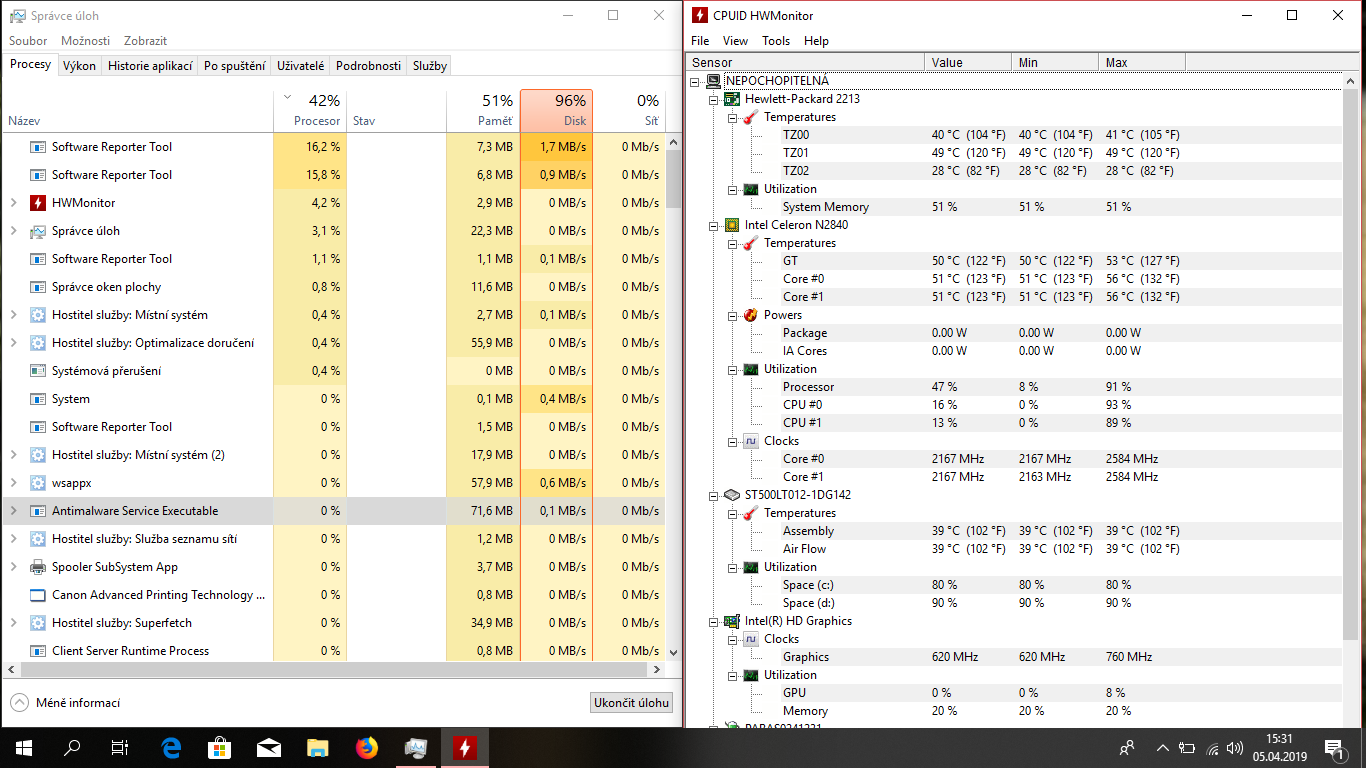Image resolution: width=1366 pixels, height=768 pixels.
Task: Switch to the Historie aplikací tab
Action: point(150,66)
